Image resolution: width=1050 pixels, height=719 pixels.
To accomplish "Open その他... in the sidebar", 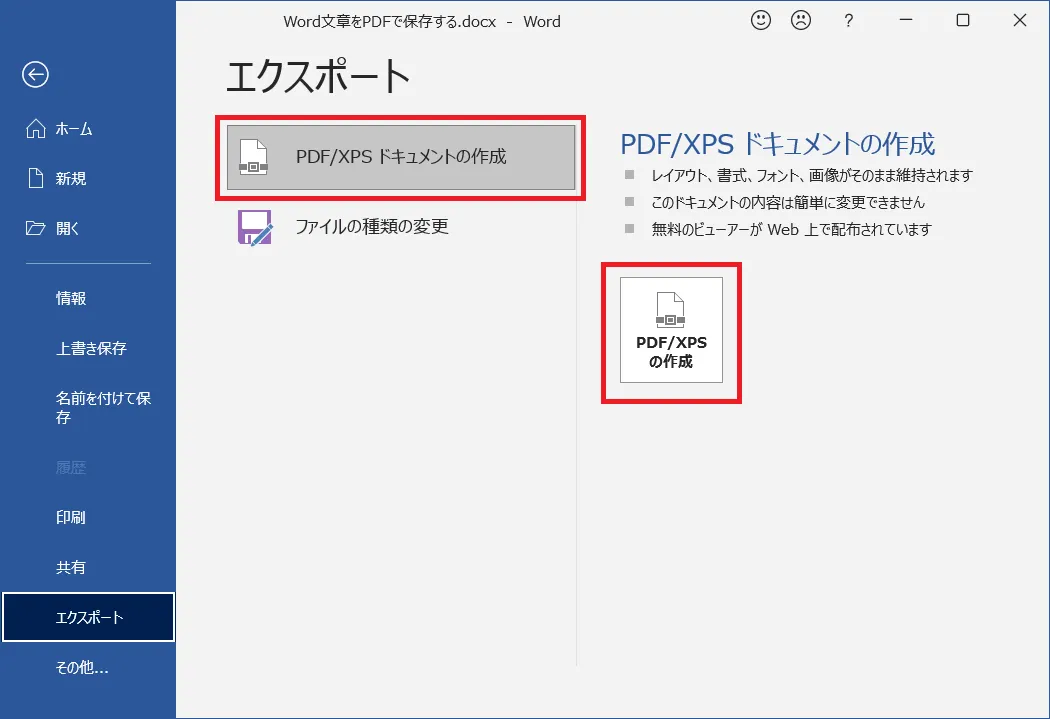I will [x=88, y=667].
